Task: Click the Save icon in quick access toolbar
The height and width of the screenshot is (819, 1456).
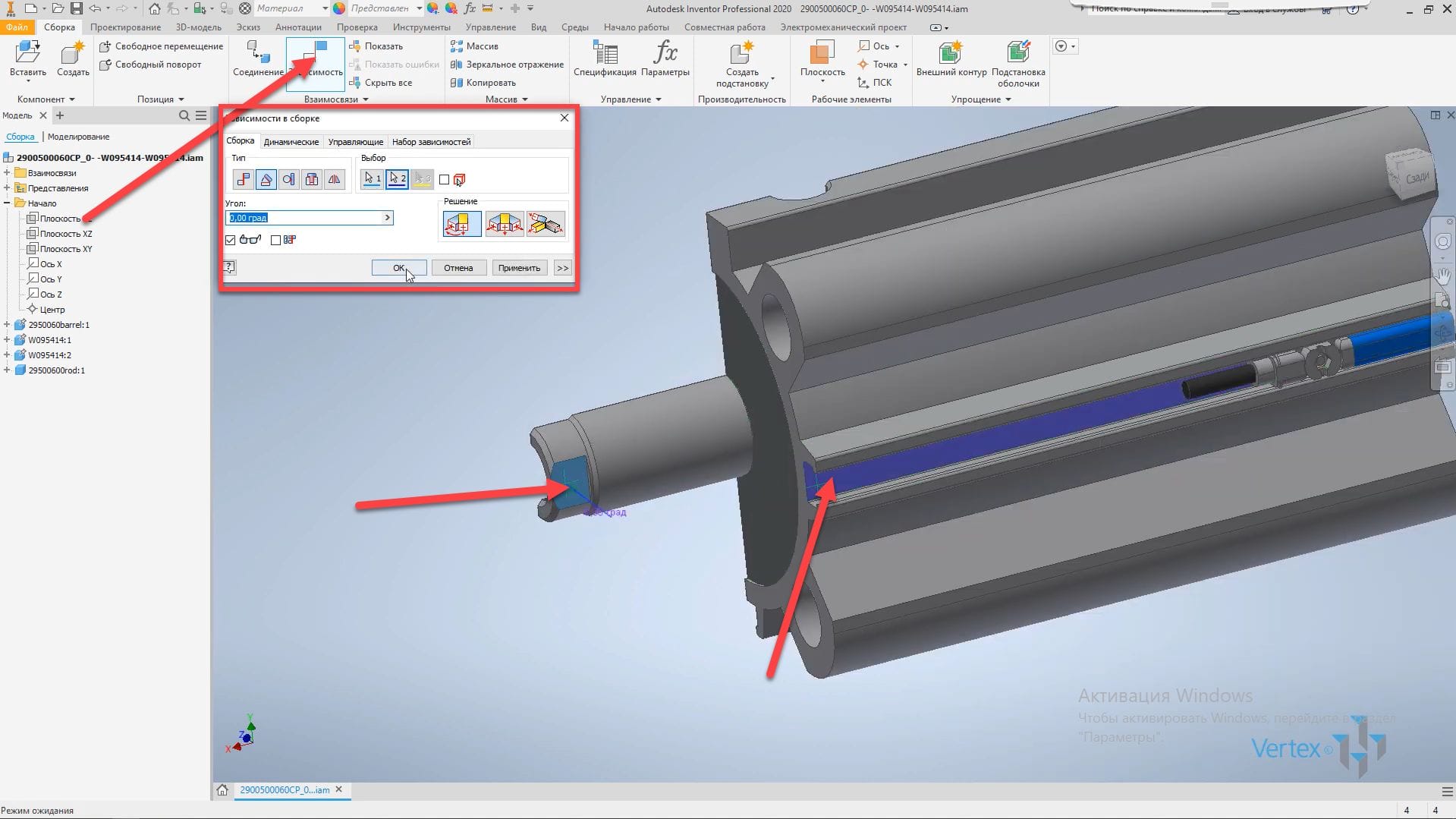Action: coord(76,8)
